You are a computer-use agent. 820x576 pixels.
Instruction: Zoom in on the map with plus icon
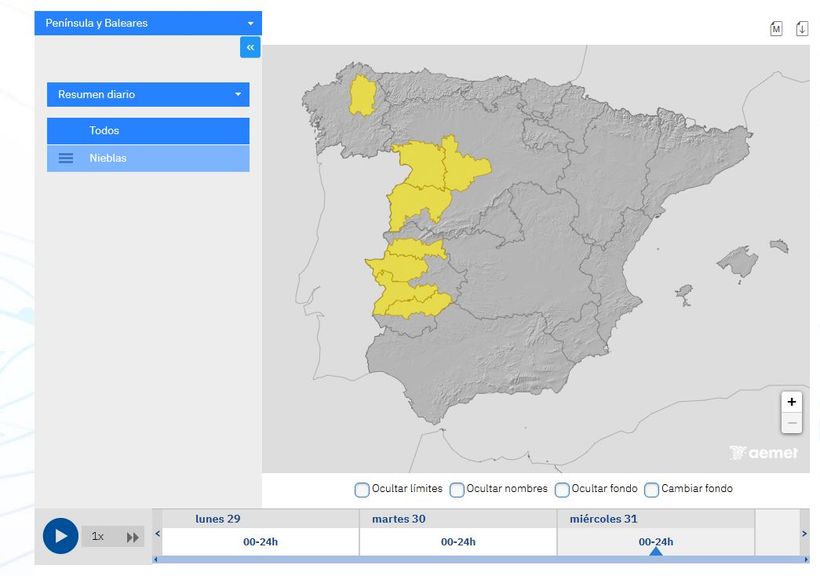click(791, 401)
